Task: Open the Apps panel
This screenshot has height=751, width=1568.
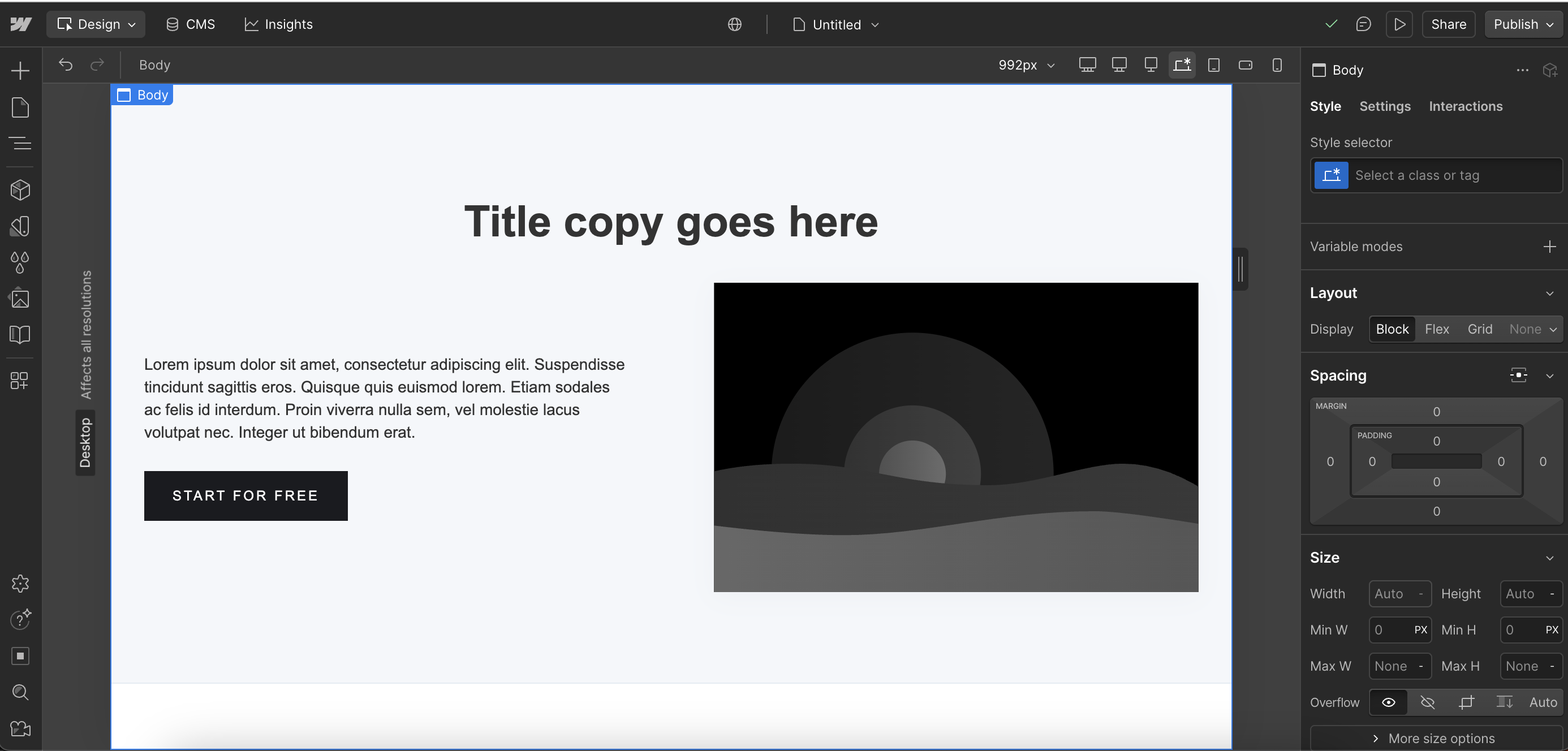Action: pyautogui.click(x=20, y=381)
